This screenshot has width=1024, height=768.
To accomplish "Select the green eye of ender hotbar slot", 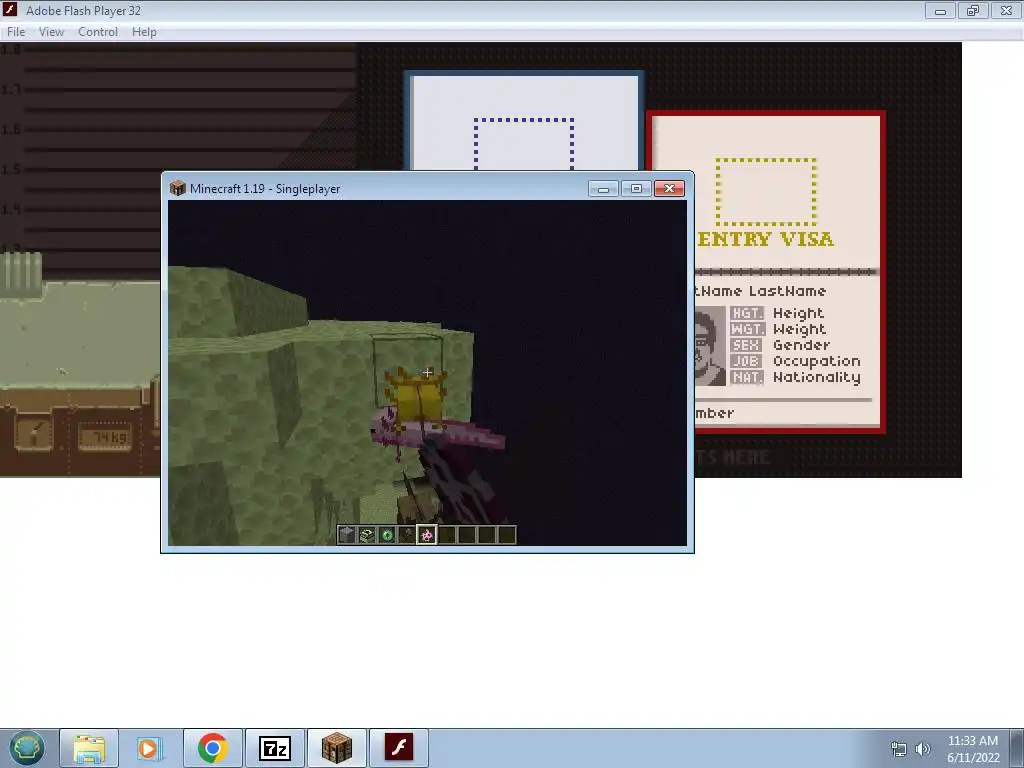I will coord(387,535).
